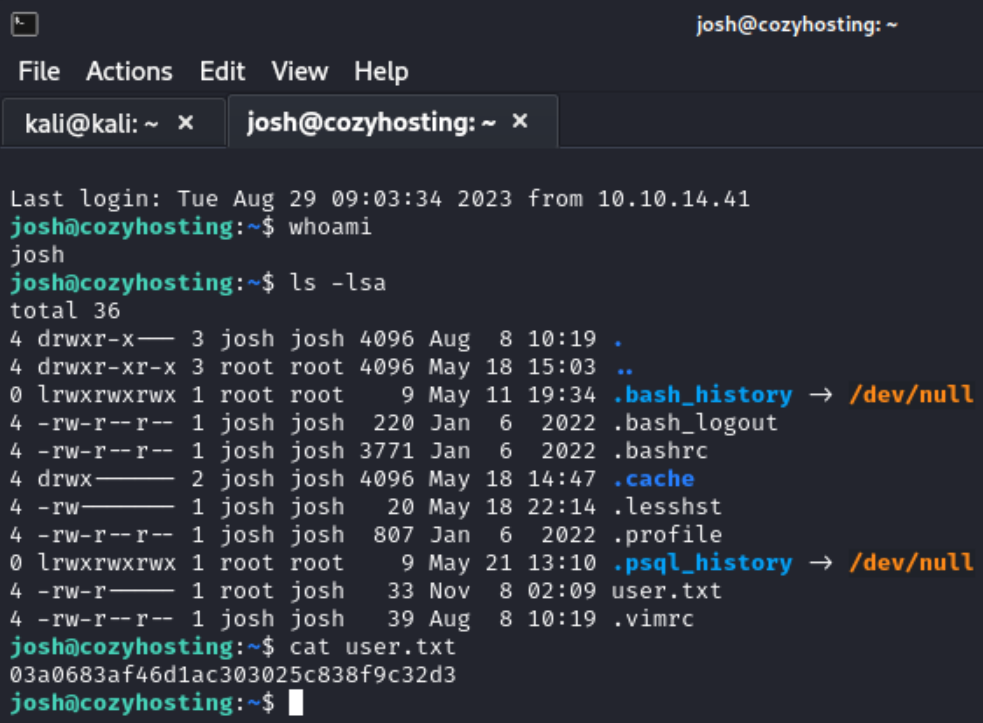983x723 pixels.
Task: Click the window title josh@cozyhosting
Action: 796,25
